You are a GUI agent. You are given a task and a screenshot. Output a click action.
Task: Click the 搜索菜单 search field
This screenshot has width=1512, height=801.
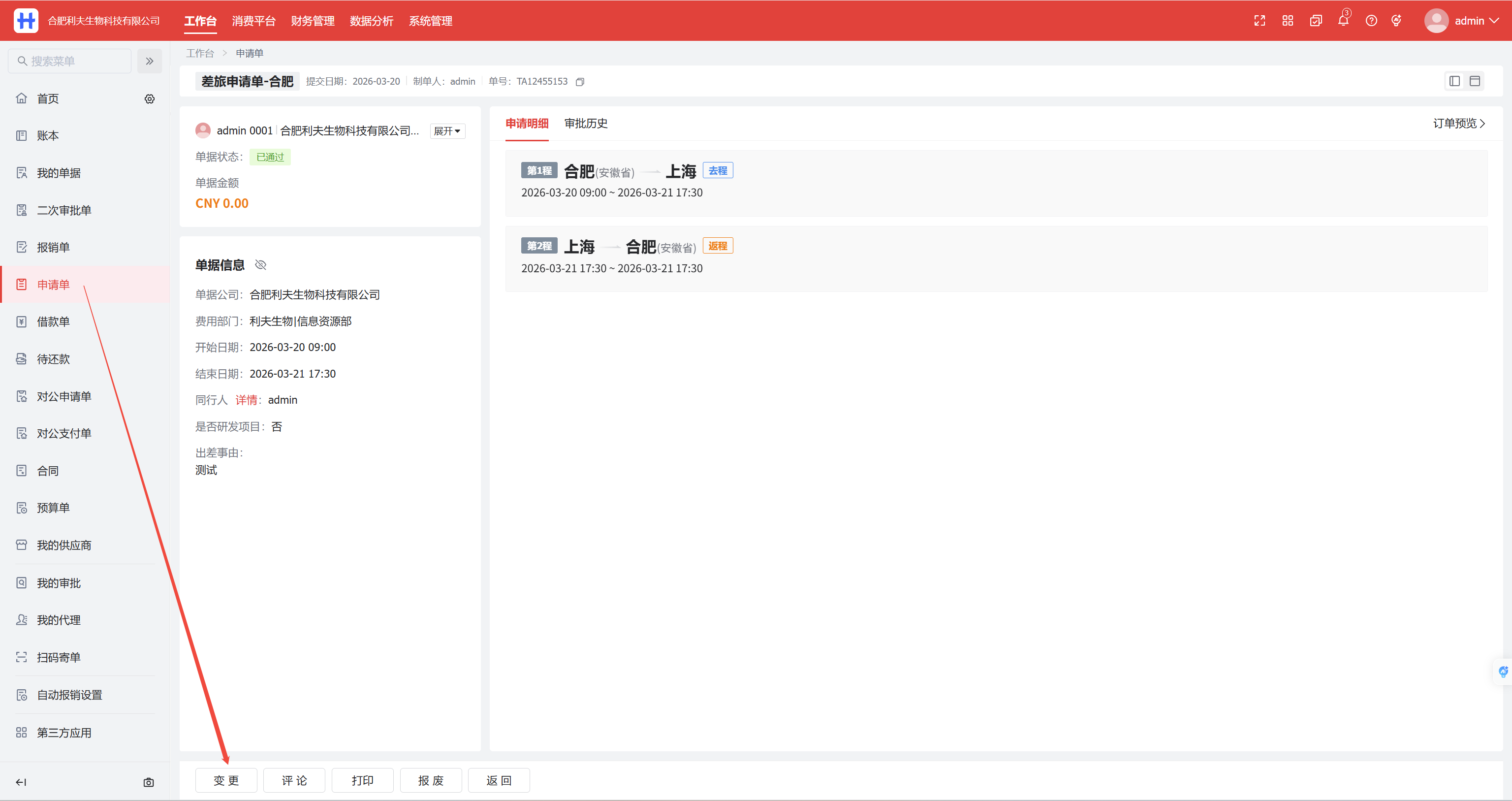coord(70,61)
